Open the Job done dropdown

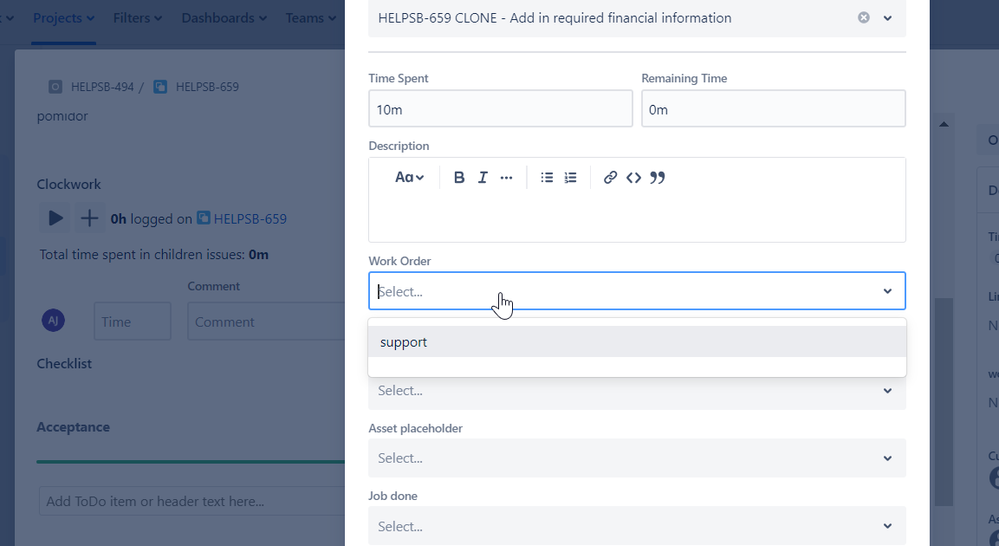(x=637, y=526)
